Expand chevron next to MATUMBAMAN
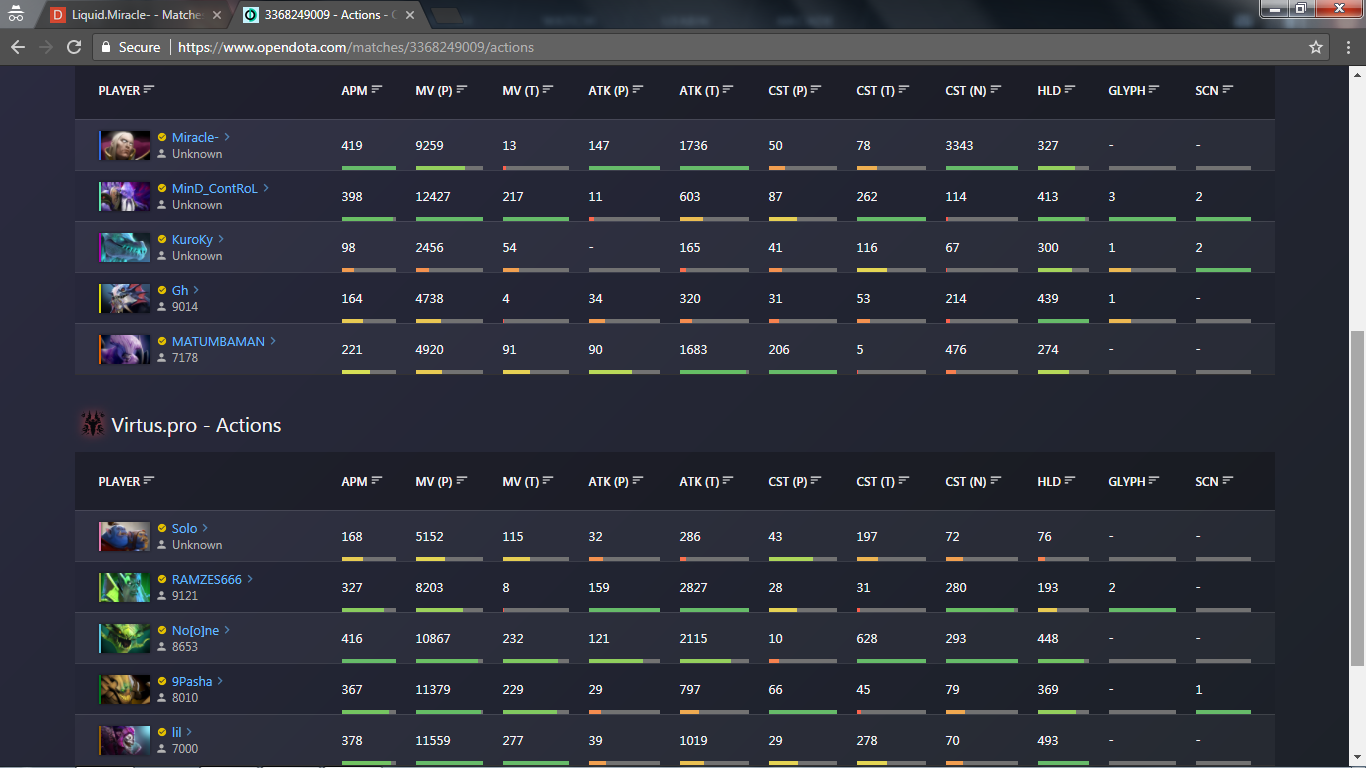 (273, 341)
